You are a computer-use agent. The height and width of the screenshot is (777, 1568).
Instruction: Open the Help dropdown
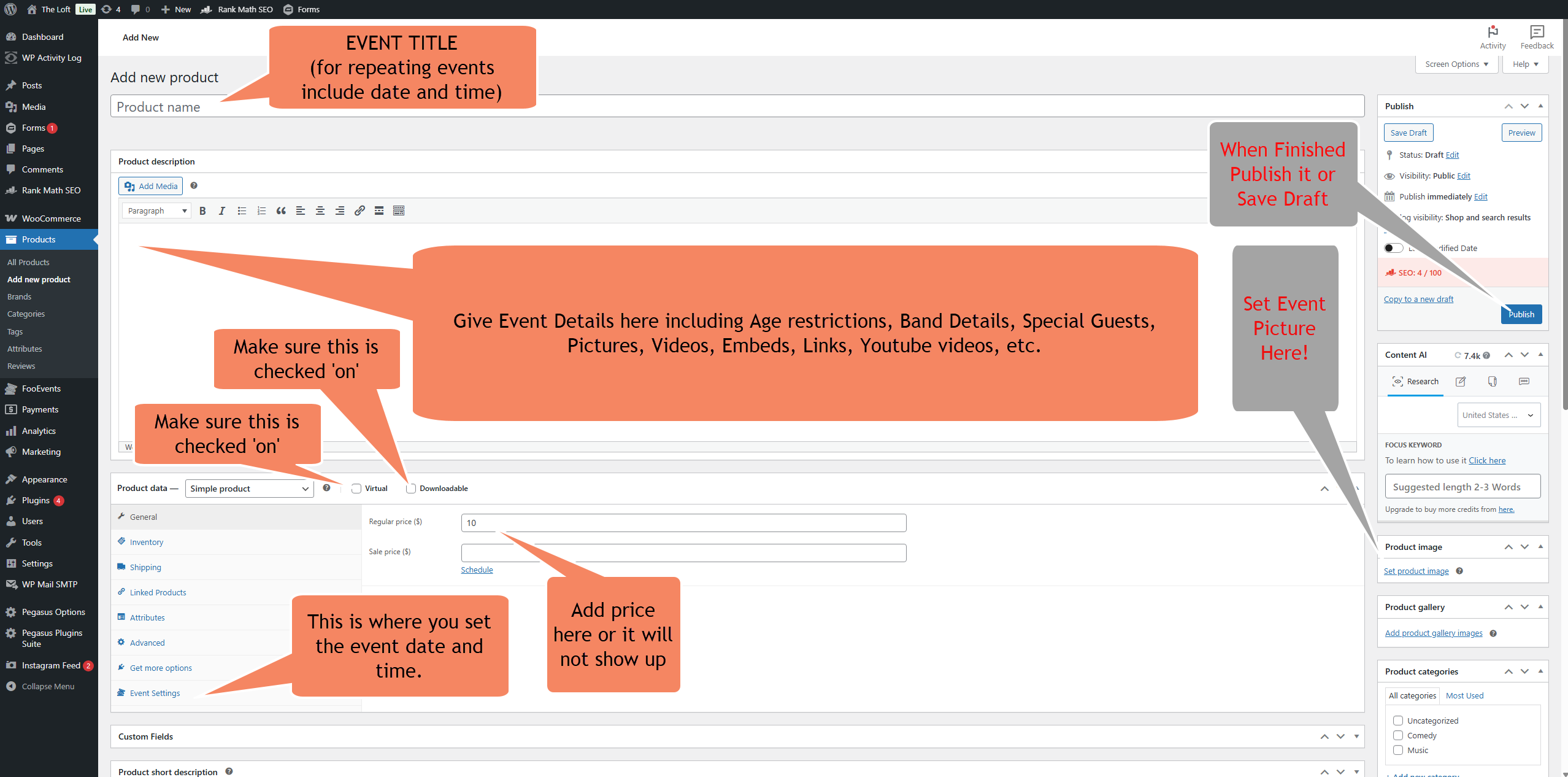point(1525,64)
